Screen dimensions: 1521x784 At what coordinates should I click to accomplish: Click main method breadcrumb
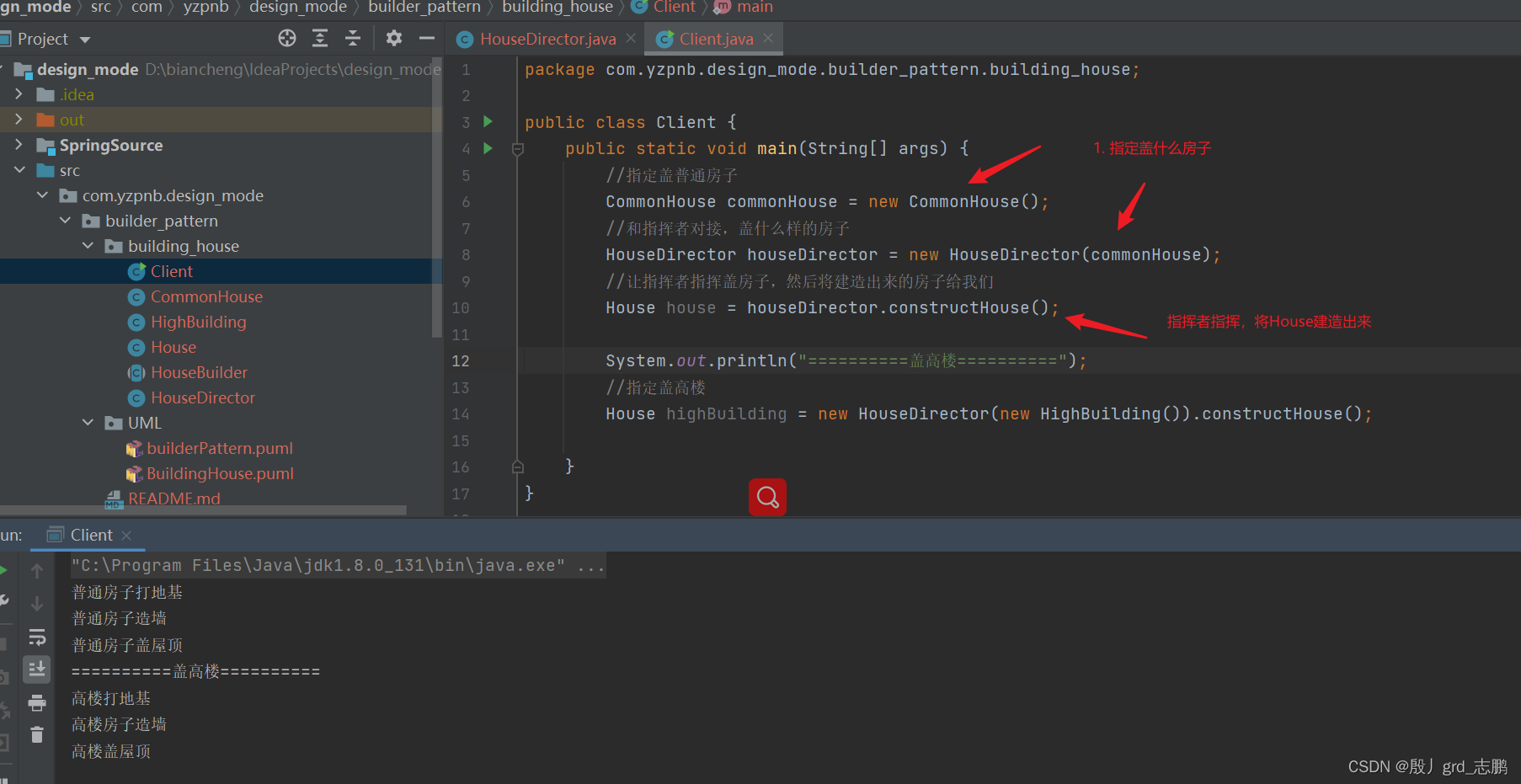pyautogui.click(x=744, y=7)
